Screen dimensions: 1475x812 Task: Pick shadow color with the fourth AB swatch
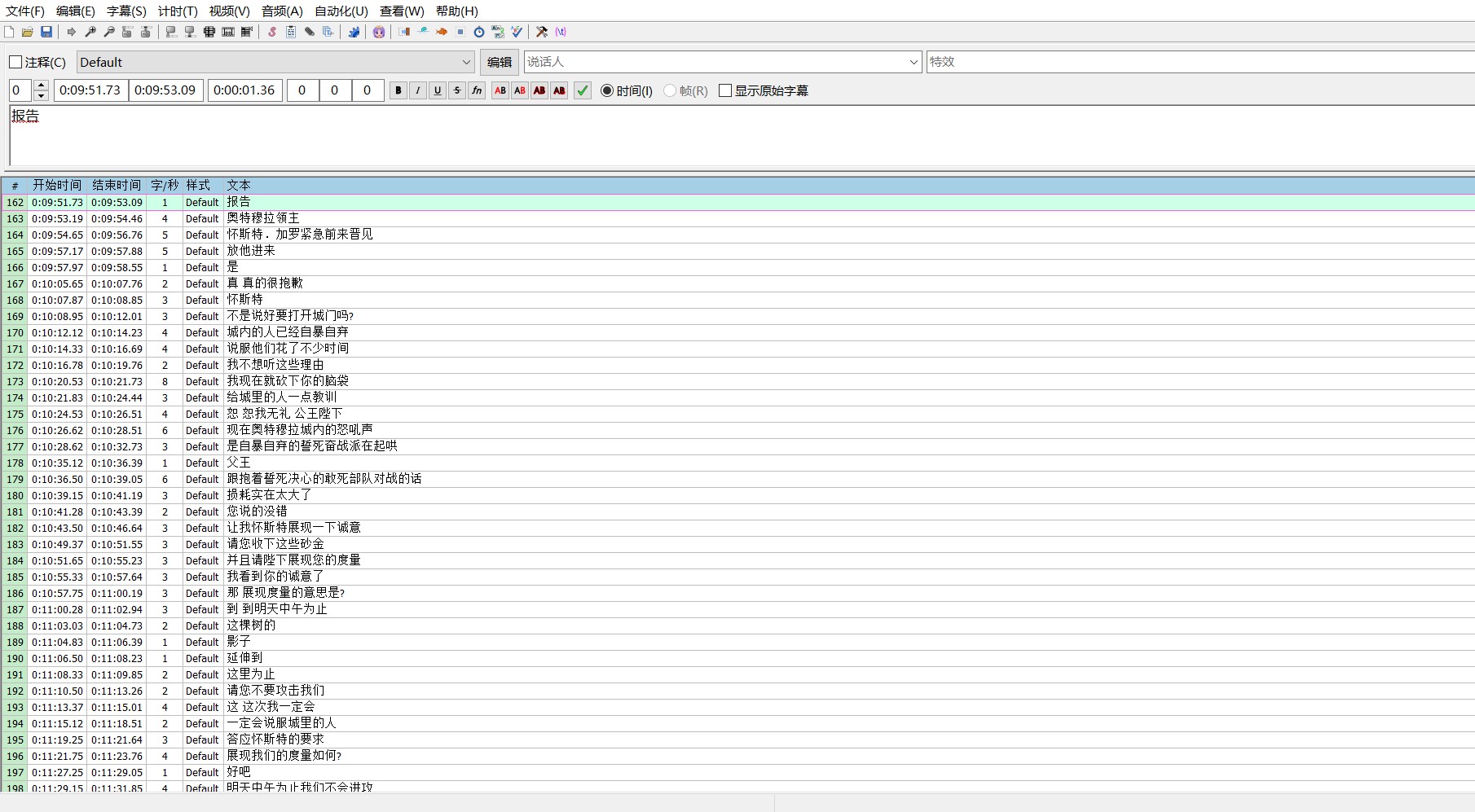click(x=559, y=90)
